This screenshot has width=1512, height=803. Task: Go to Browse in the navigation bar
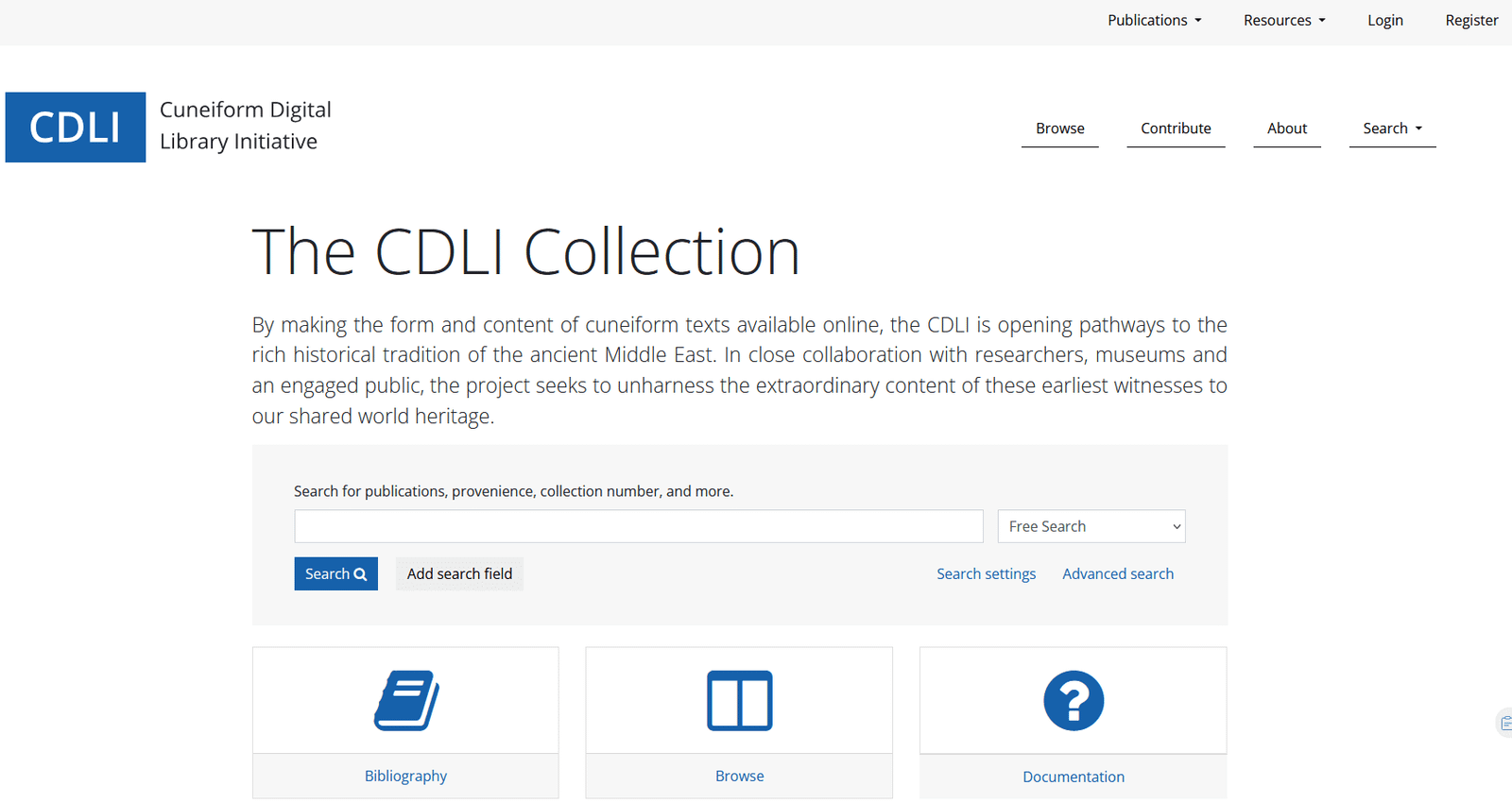coord(1060,128)
